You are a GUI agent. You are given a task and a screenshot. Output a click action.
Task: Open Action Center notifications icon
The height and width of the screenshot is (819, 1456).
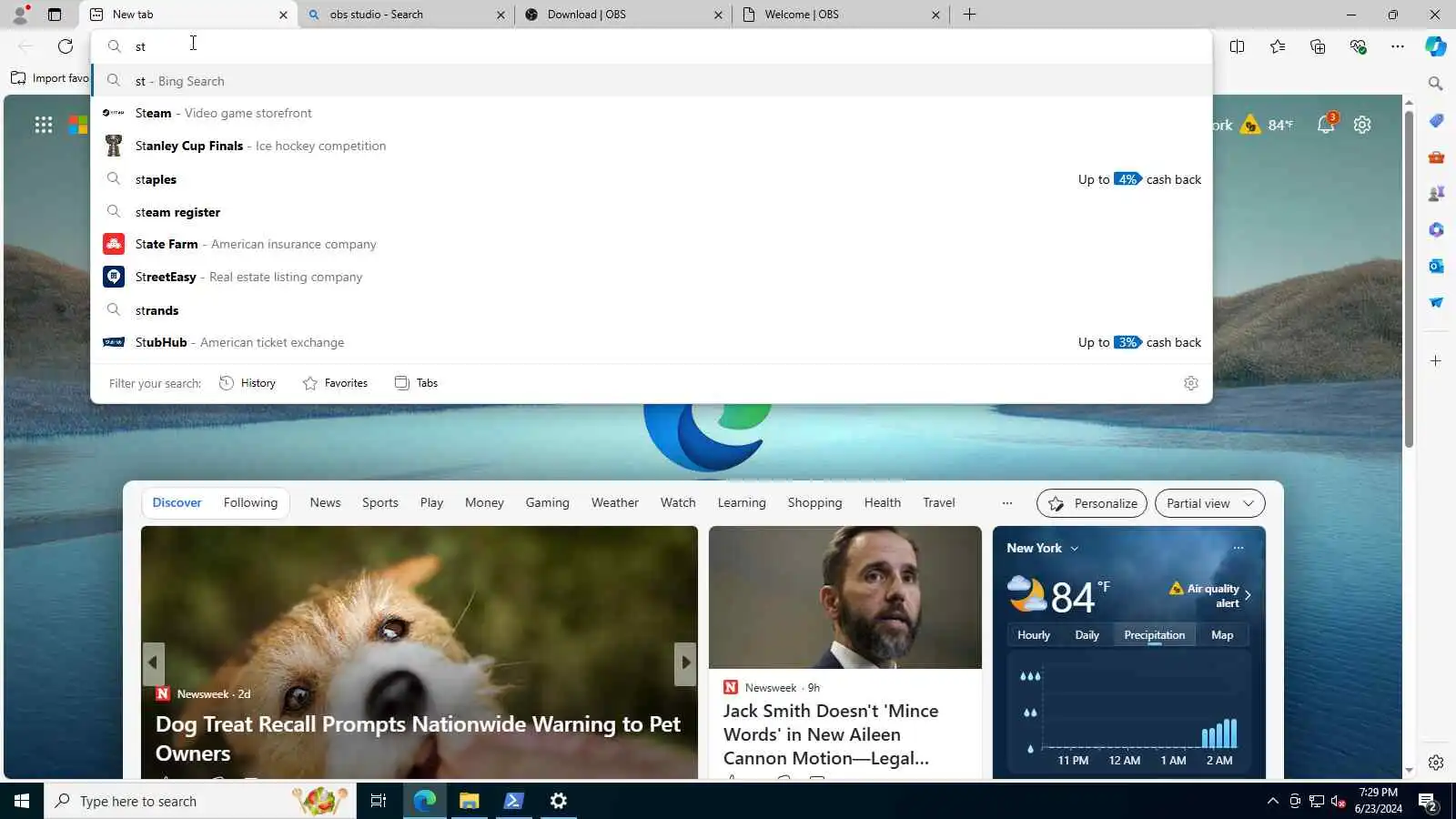click(x=1427, y=801)
